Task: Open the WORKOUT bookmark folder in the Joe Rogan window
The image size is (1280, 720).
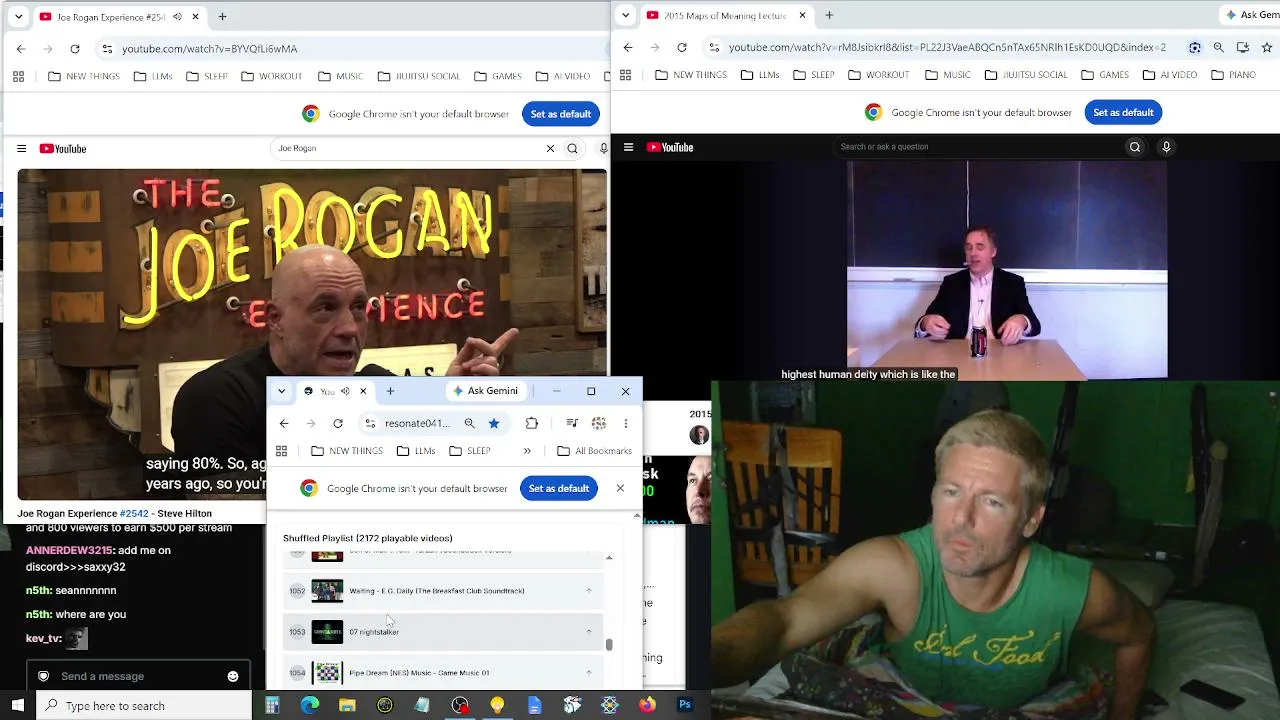Action: click(x=271, y=76)
